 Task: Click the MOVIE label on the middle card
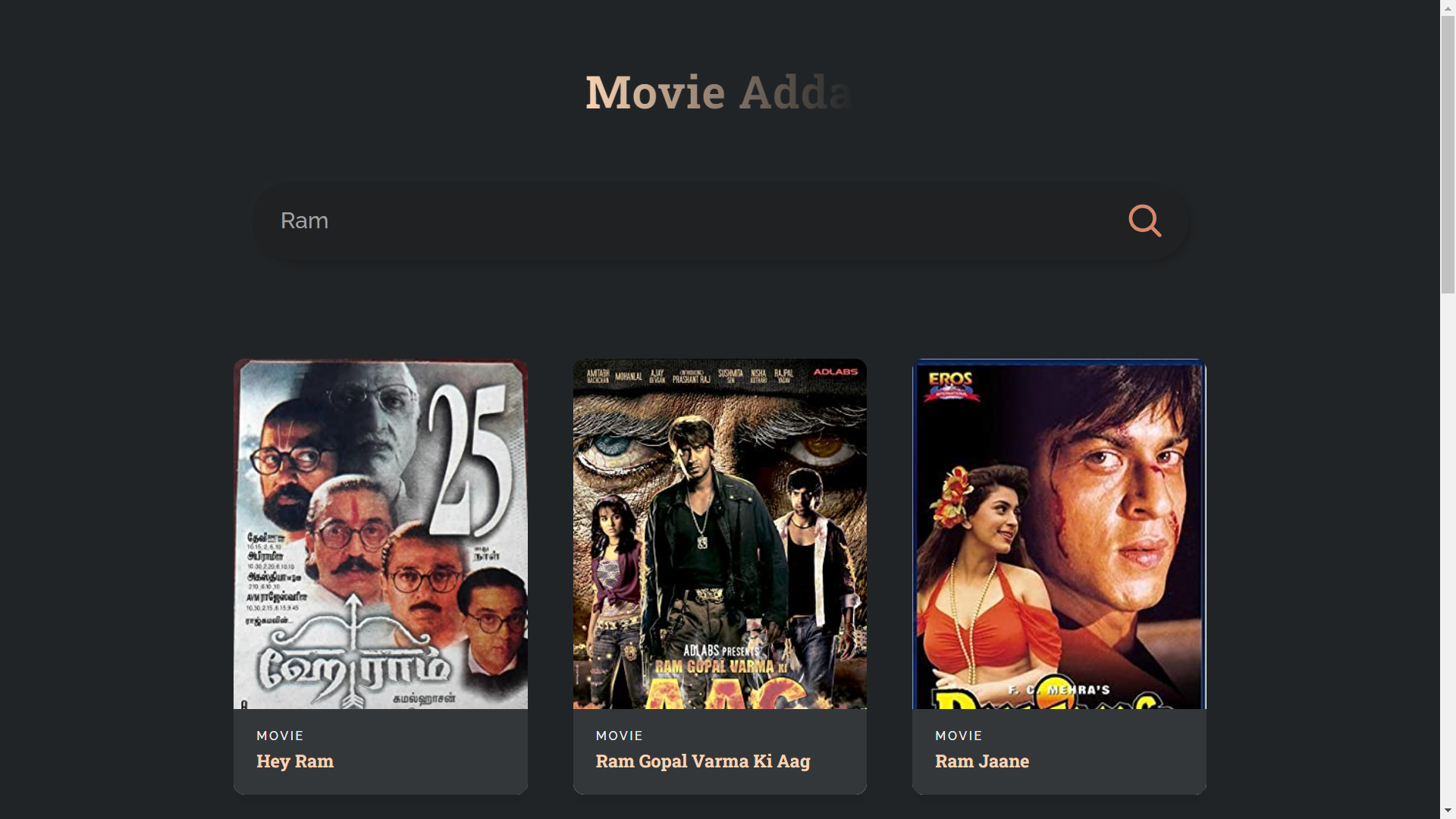click(619, 736)
